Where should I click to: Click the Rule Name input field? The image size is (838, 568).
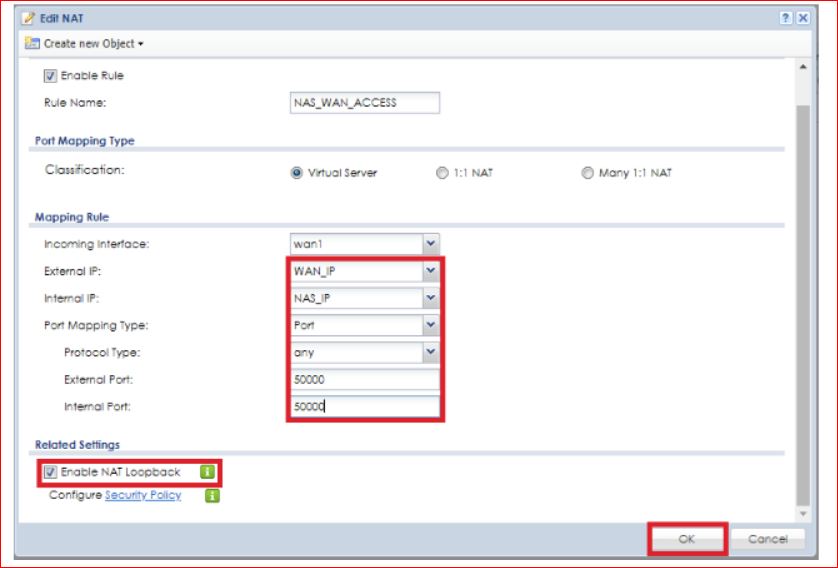pos(365,103)
